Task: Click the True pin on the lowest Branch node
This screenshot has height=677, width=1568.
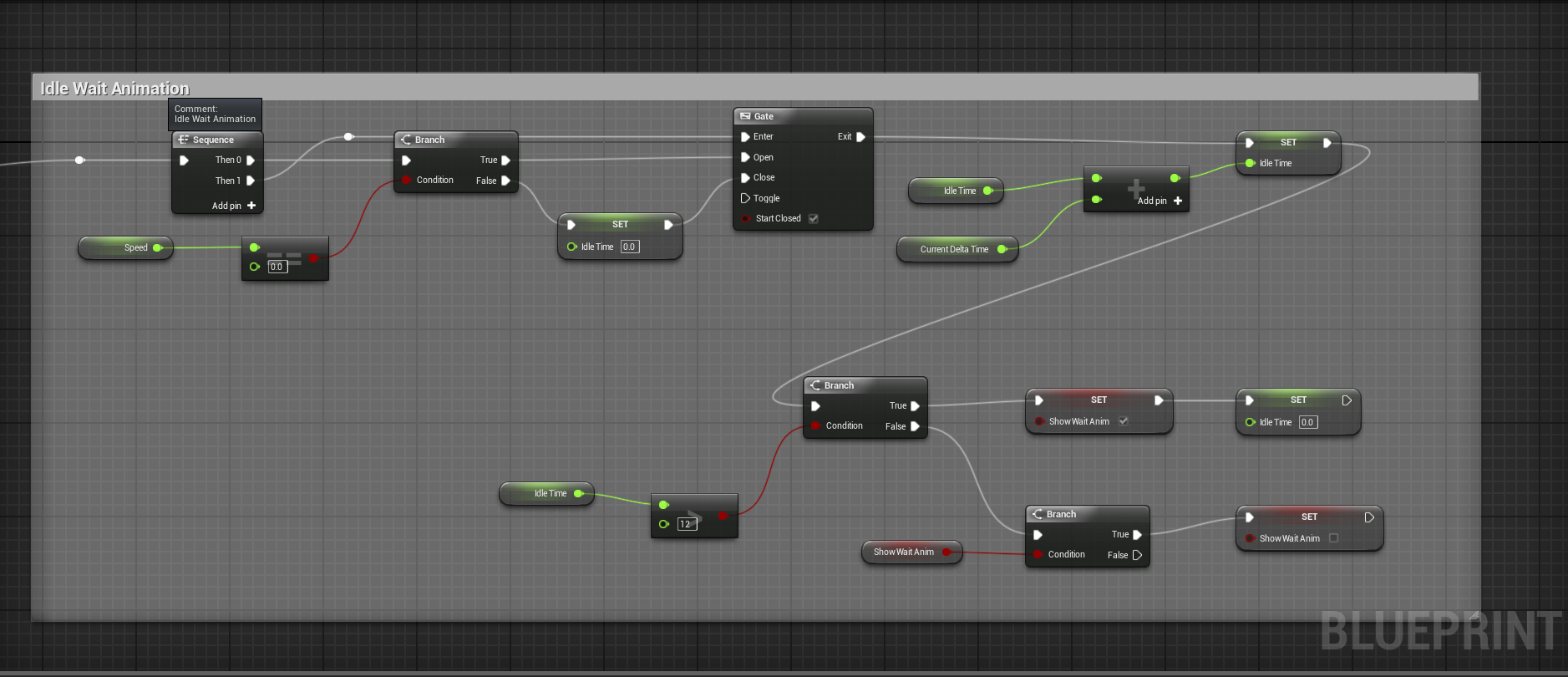Action: (1137, 535)
